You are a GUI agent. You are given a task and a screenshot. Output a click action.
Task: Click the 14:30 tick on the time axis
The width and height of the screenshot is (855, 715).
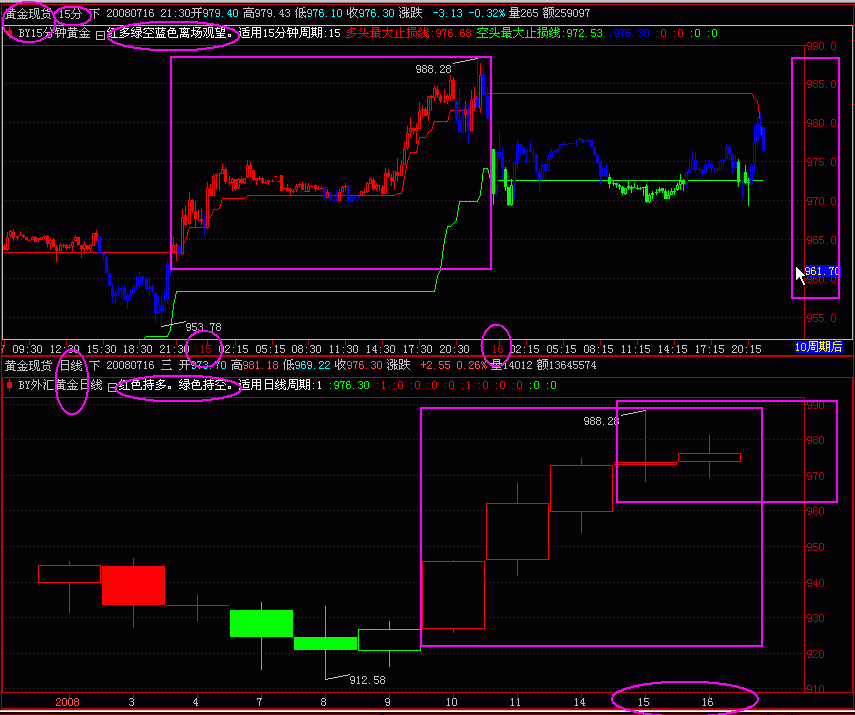(380, 349)
